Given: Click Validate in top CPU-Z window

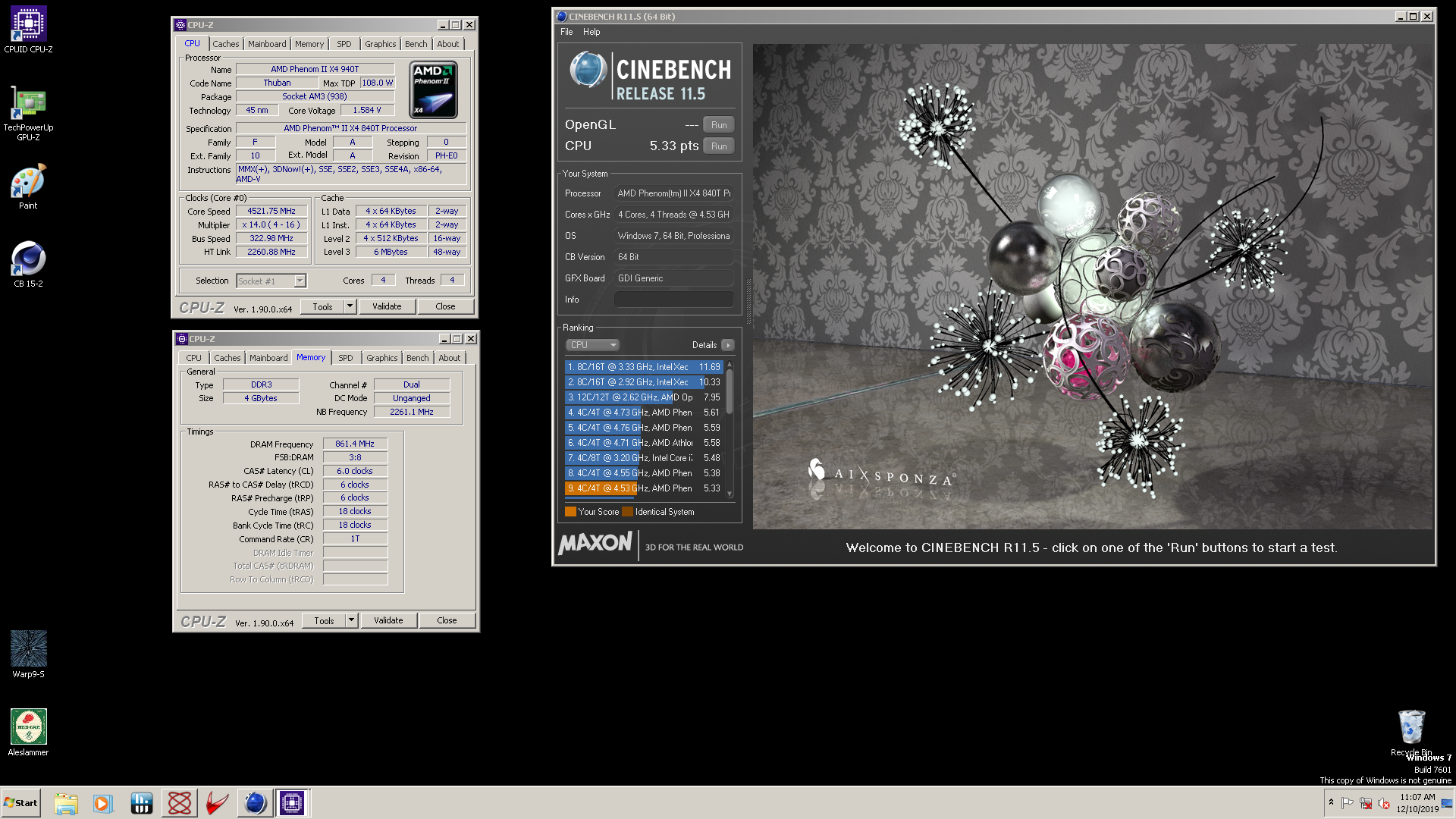Looking at the screenshot, I should click(387, 306).
